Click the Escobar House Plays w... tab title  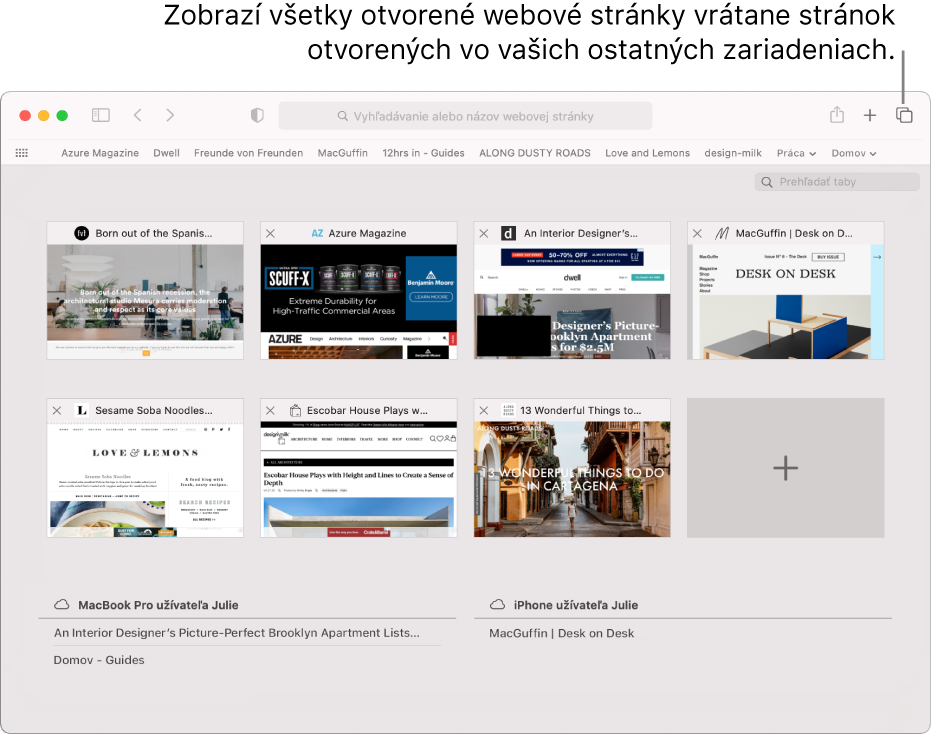(x=367, y=410)
